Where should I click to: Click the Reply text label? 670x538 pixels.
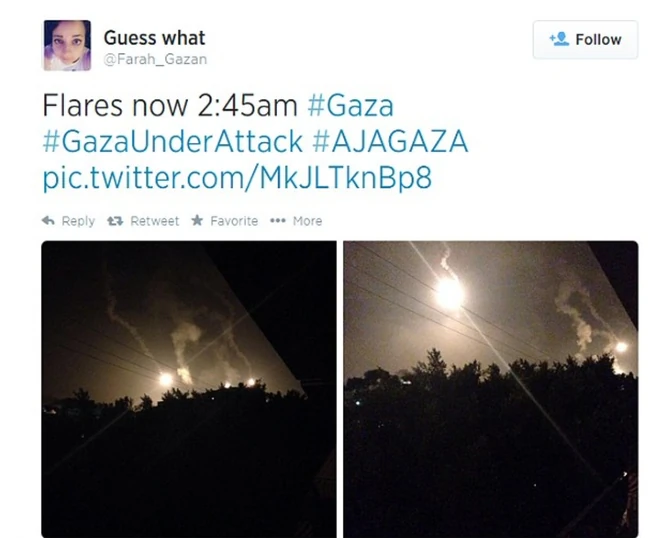[x=78, y=221]
